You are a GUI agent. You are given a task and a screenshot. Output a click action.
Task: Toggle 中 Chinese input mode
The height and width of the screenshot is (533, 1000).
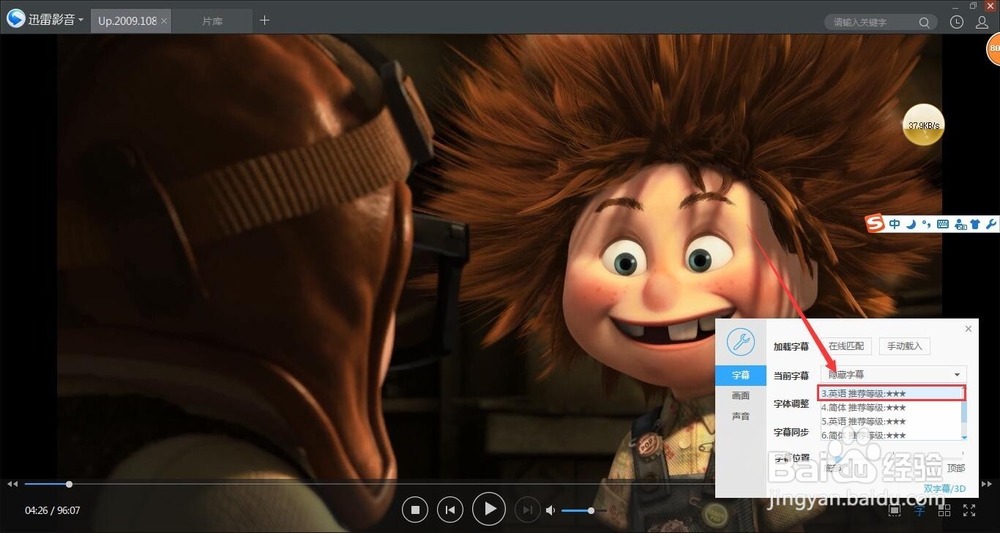tap(895, 224)
